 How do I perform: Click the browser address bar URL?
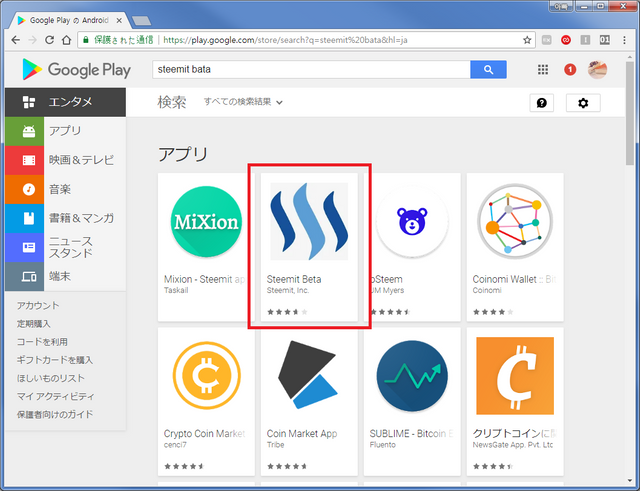click(x=285, y=40)
